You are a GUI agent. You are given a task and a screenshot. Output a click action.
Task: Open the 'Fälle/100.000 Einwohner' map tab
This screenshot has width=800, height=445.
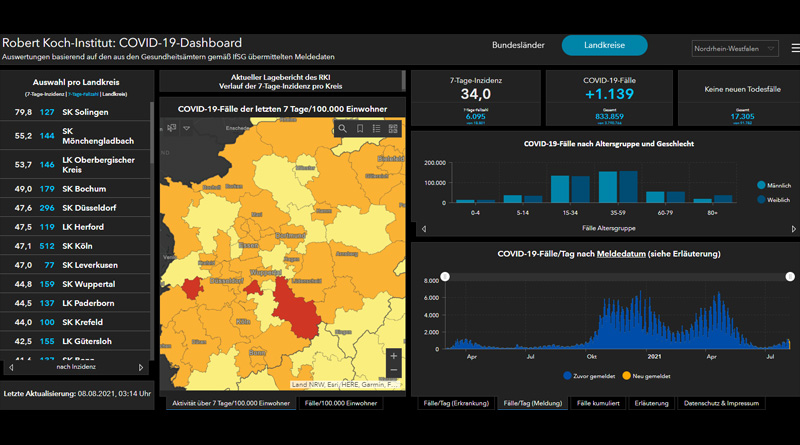[341, 403]
